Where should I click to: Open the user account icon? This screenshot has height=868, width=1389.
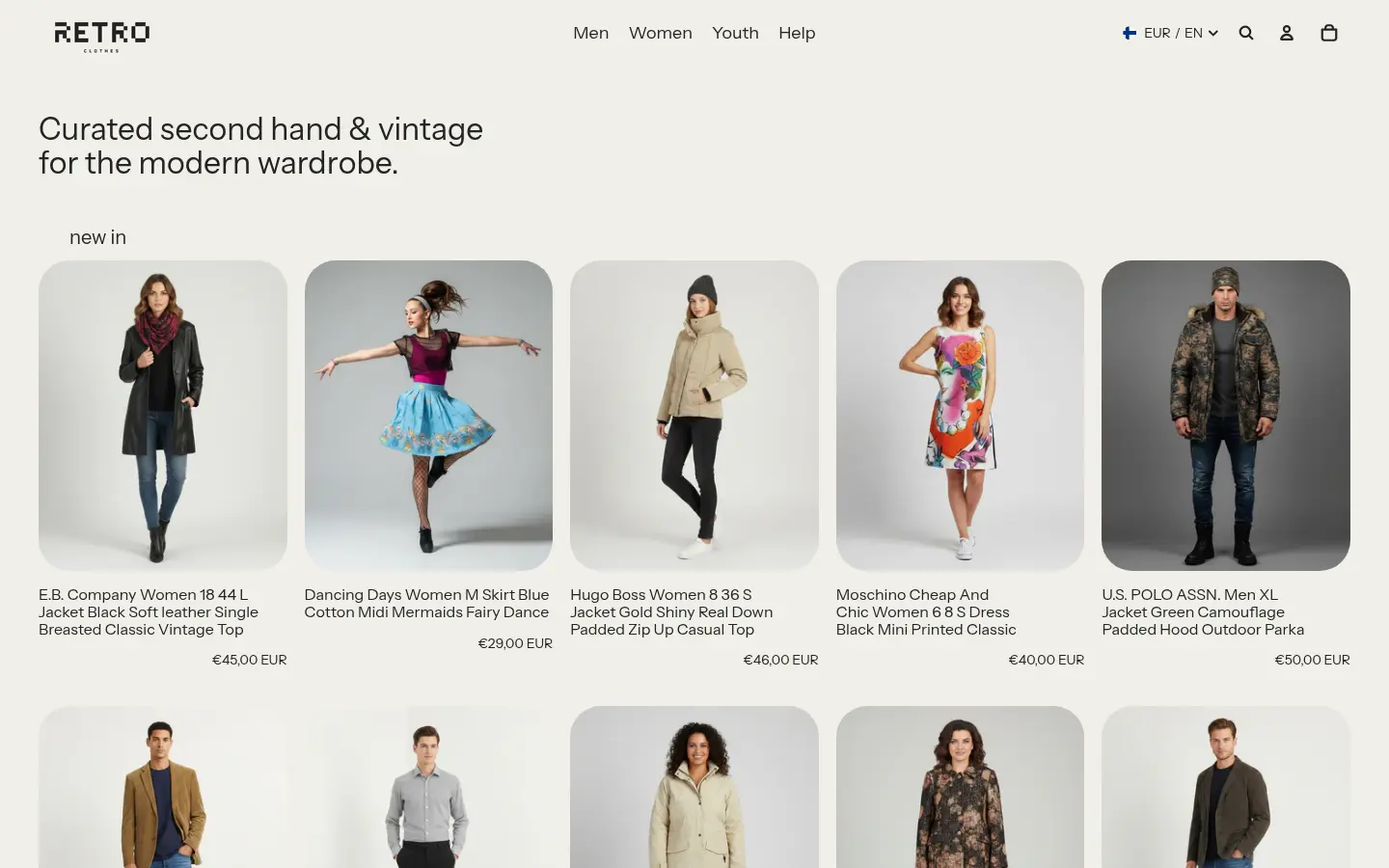click(1287, 33)
